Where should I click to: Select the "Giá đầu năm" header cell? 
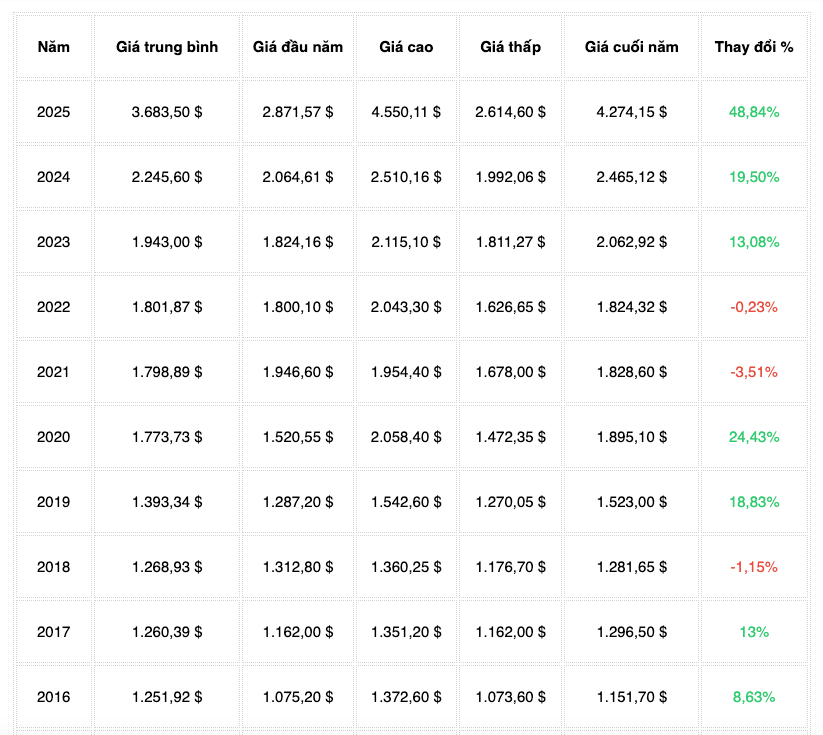tap(298, 47)
